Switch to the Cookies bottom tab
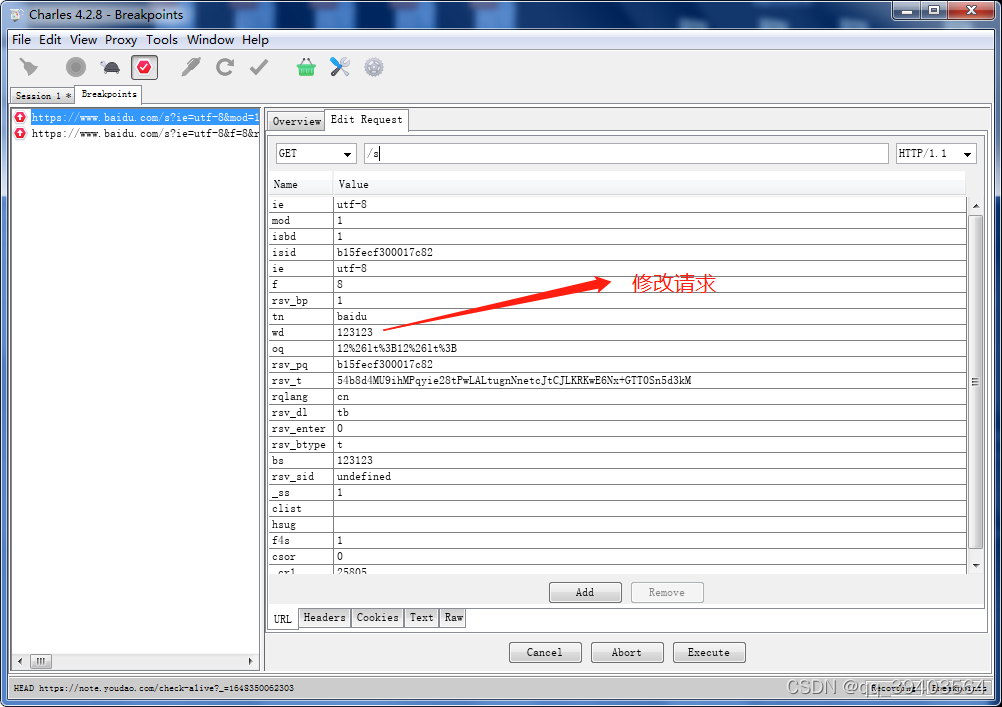Image resolution: width=1002 pixels, height=707 pixels. pyautogui.click(x=378, y=618)
